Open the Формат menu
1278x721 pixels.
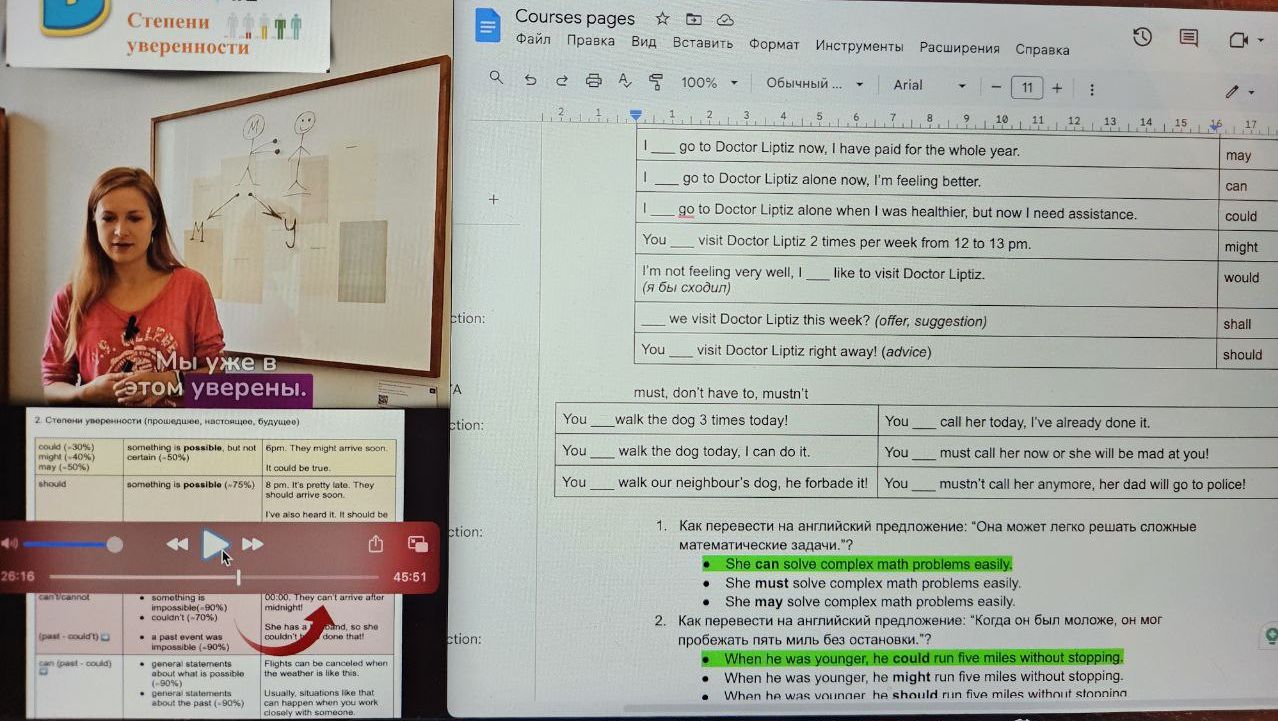pos(774,45)
